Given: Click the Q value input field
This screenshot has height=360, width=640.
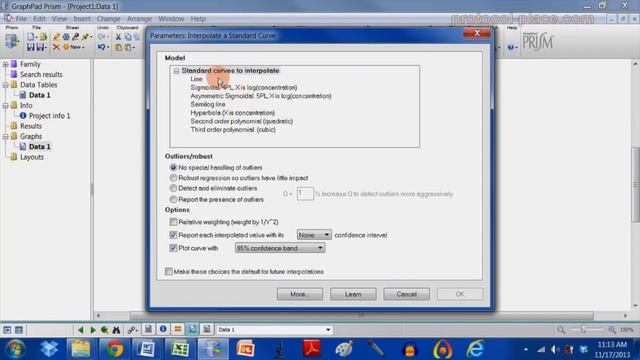Looking at the screenshot, I should coord(305,193).
